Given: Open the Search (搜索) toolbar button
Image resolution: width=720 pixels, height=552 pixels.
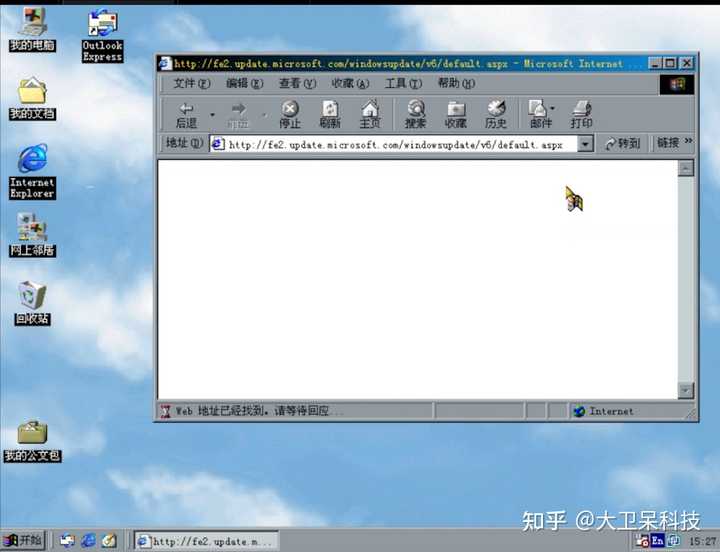Looking at the screenshot, I should click(x=416, y=115).
